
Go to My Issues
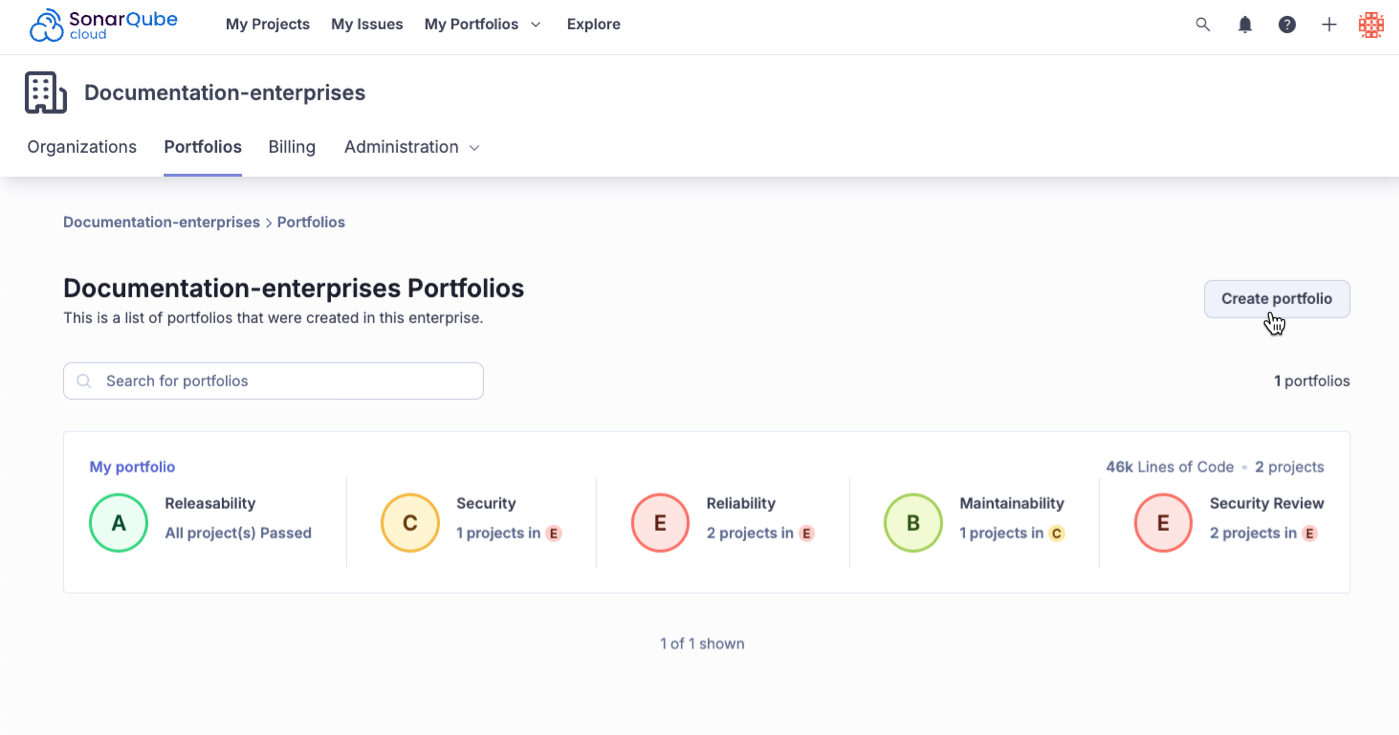367,25
